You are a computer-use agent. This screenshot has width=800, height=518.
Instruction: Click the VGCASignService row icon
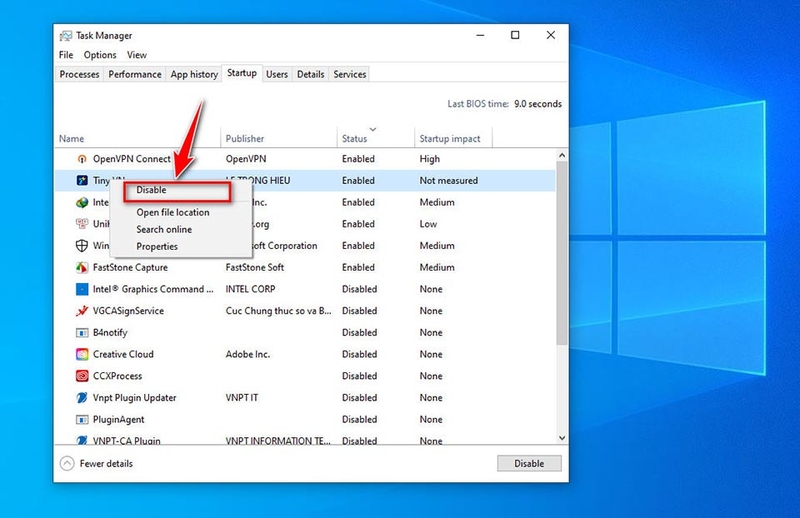(x=83, y=311)
